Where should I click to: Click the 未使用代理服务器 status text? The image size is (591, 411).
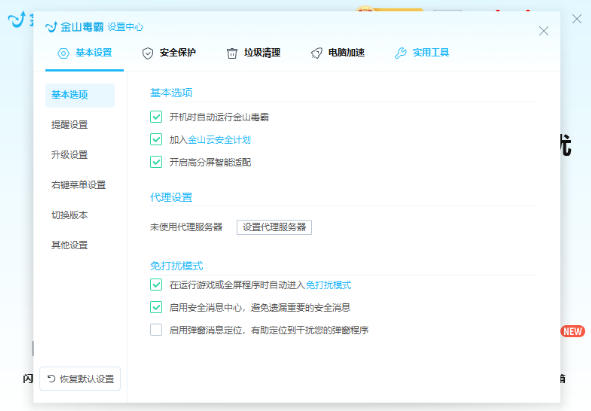186,227
